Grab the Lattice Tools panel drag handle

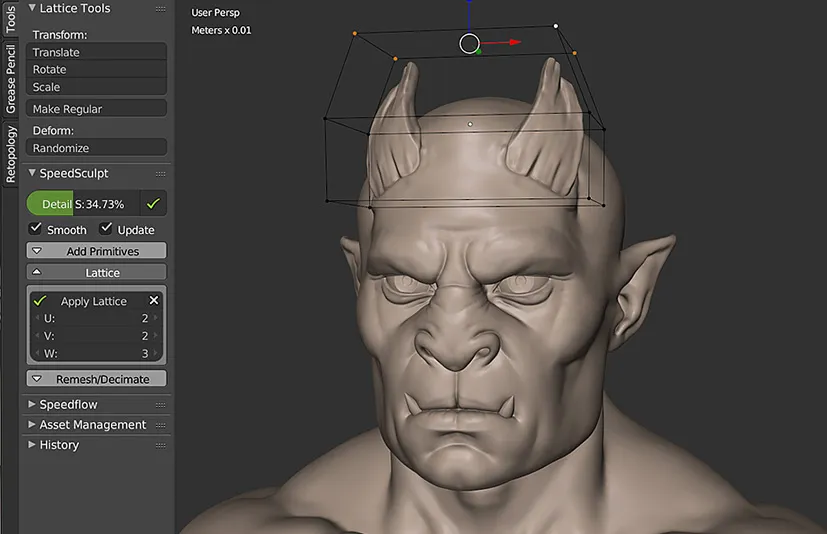(x=160, y=9)
